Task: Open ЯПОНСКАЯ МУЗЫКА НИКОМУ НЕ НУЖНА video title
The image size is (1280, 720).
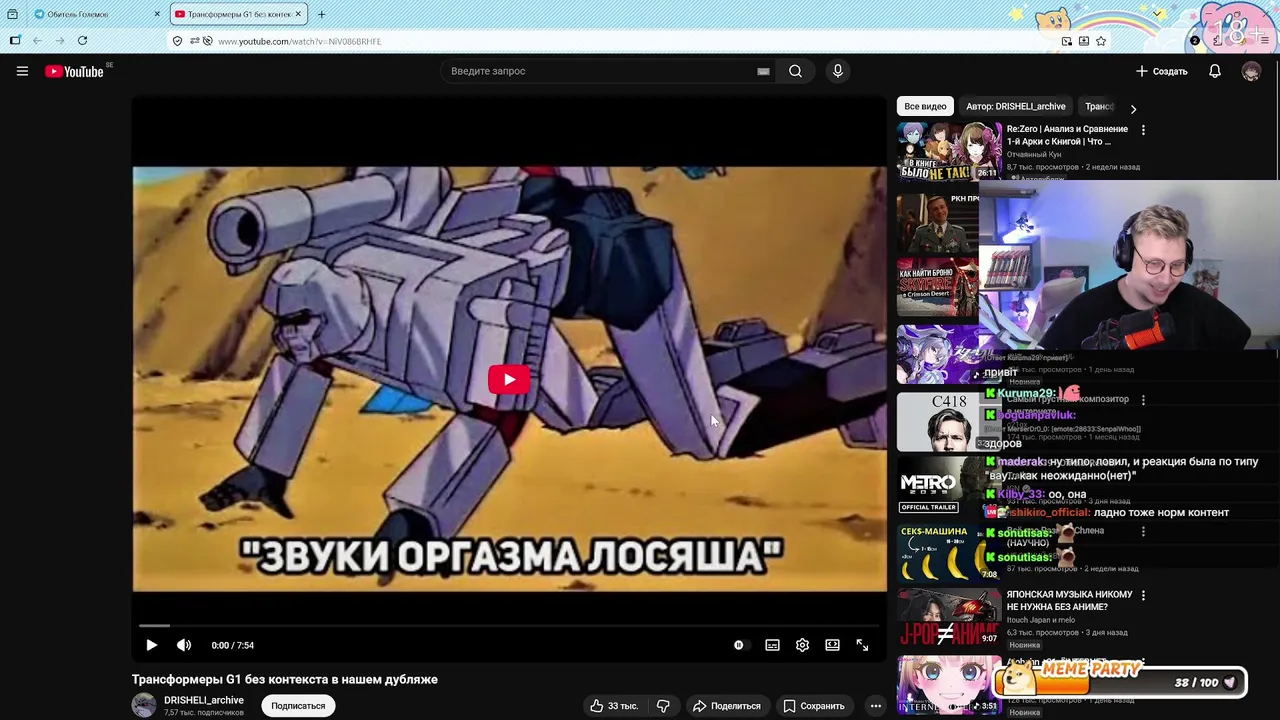Action: tap(1069, 600)
